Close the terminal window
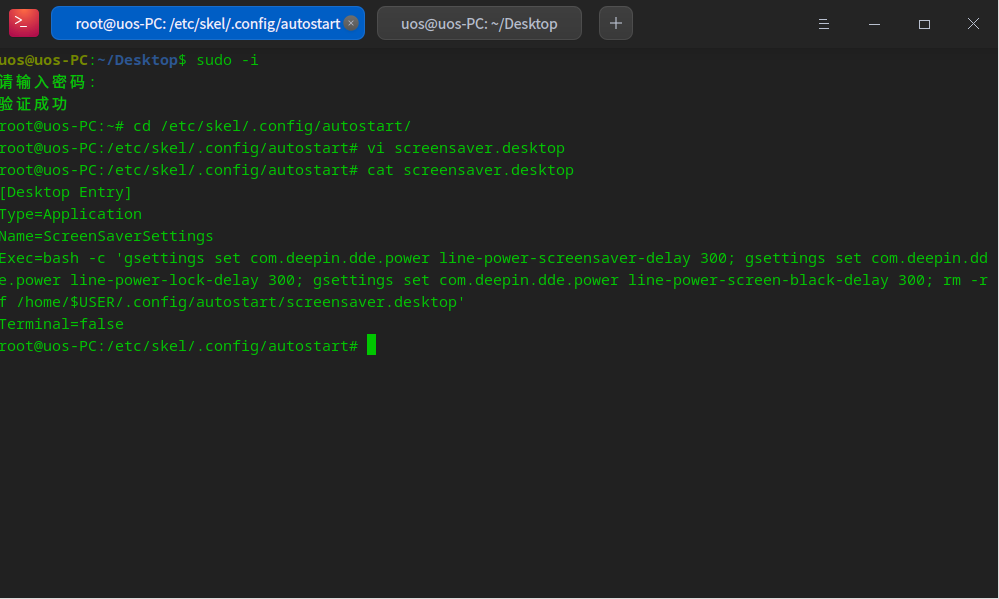This screenshot has height=599, width=999. click(973, 24)
